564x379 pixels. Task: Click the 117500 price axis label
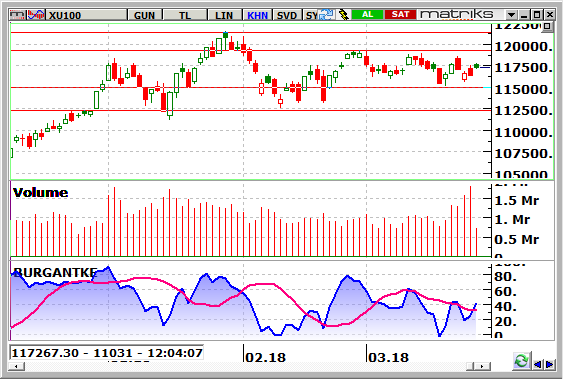click(x=524, y=68)
